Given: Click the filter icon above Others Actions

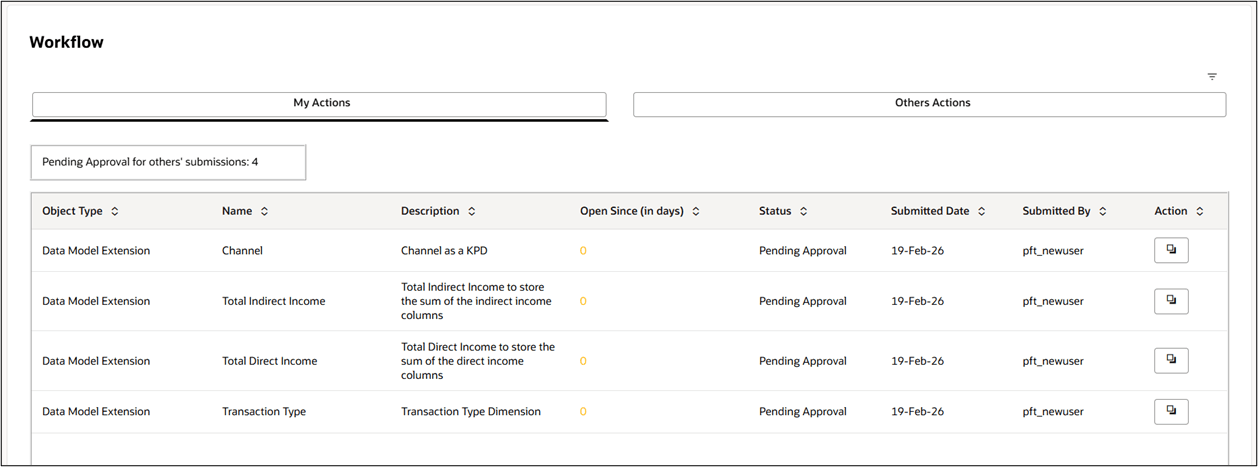Looking at the screenshot, I should [1212, 77].
